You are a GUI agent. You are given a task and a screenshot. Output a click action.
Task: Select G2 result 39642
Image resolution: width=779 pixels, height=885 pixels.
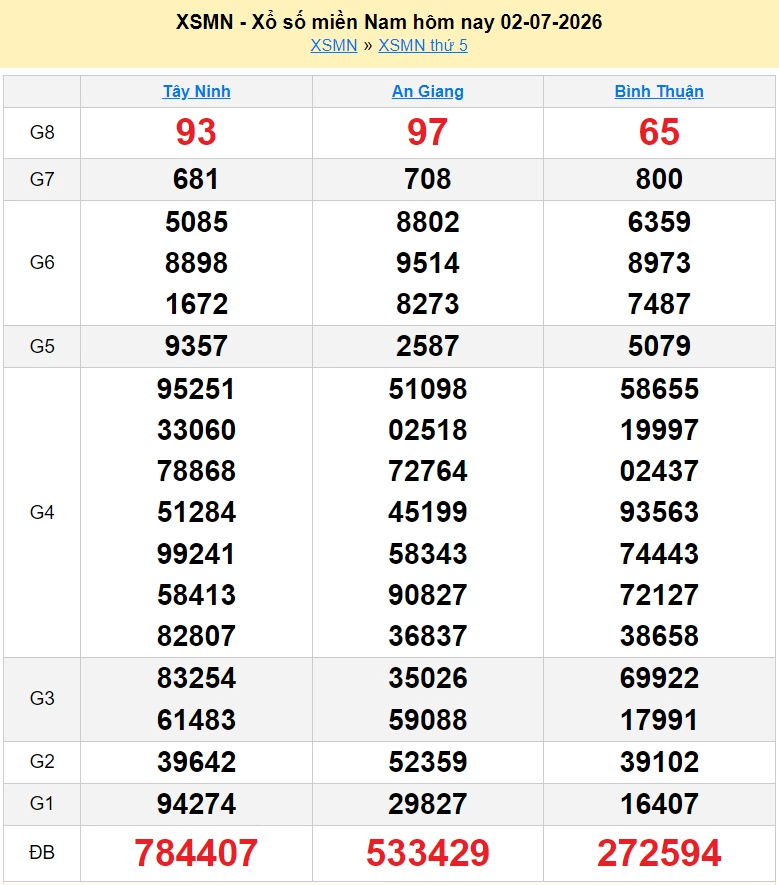click(x=196, y=762)
